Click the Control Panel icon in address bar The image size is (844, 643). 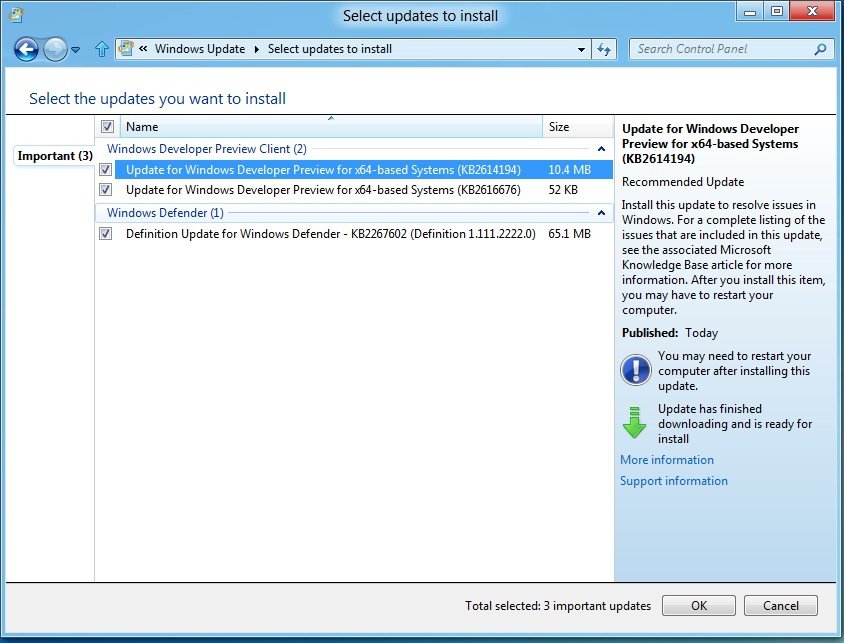[125, 49]
